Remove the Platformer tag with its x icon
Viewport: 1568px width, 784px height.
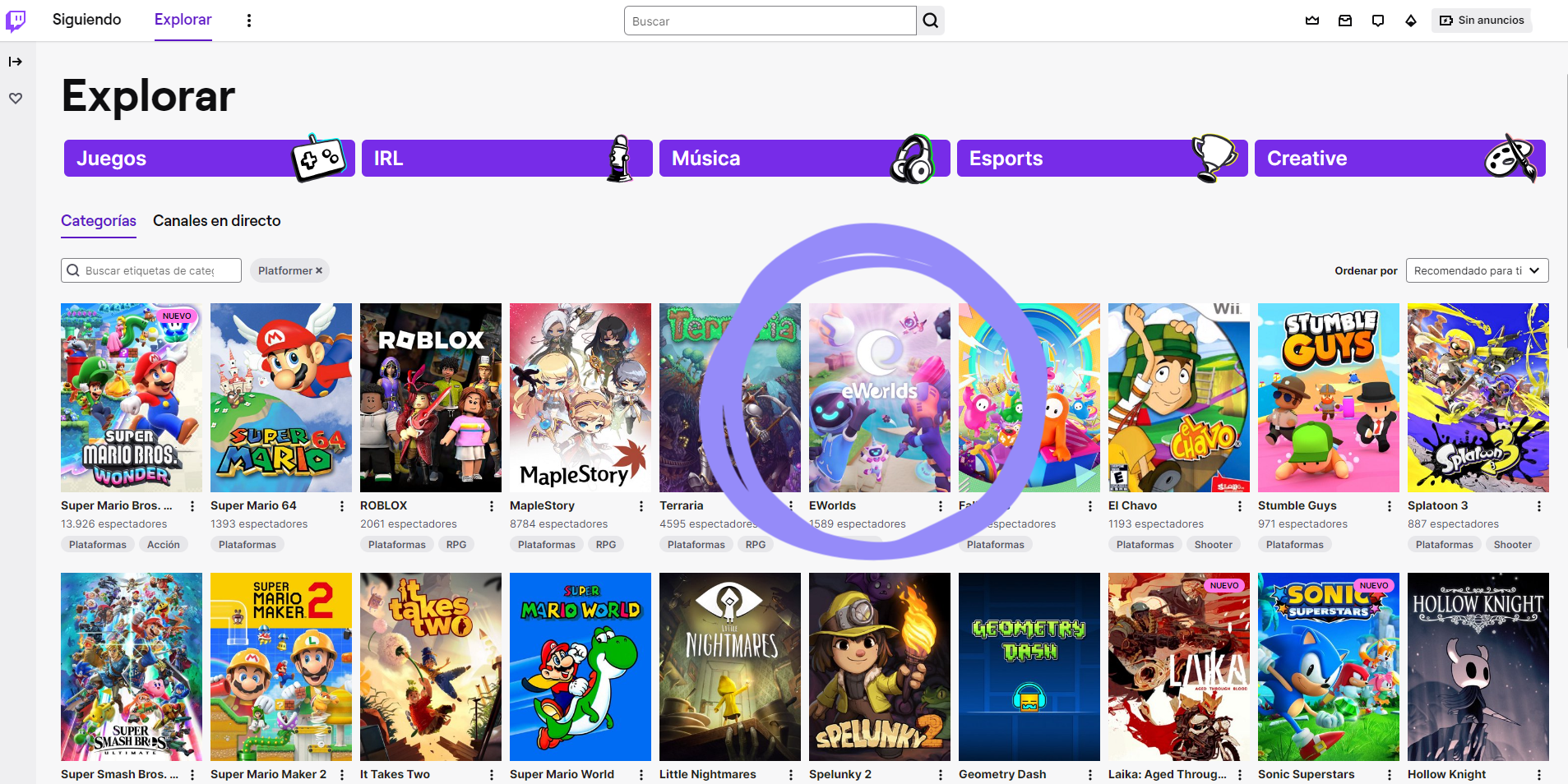[x=319, y=270]
